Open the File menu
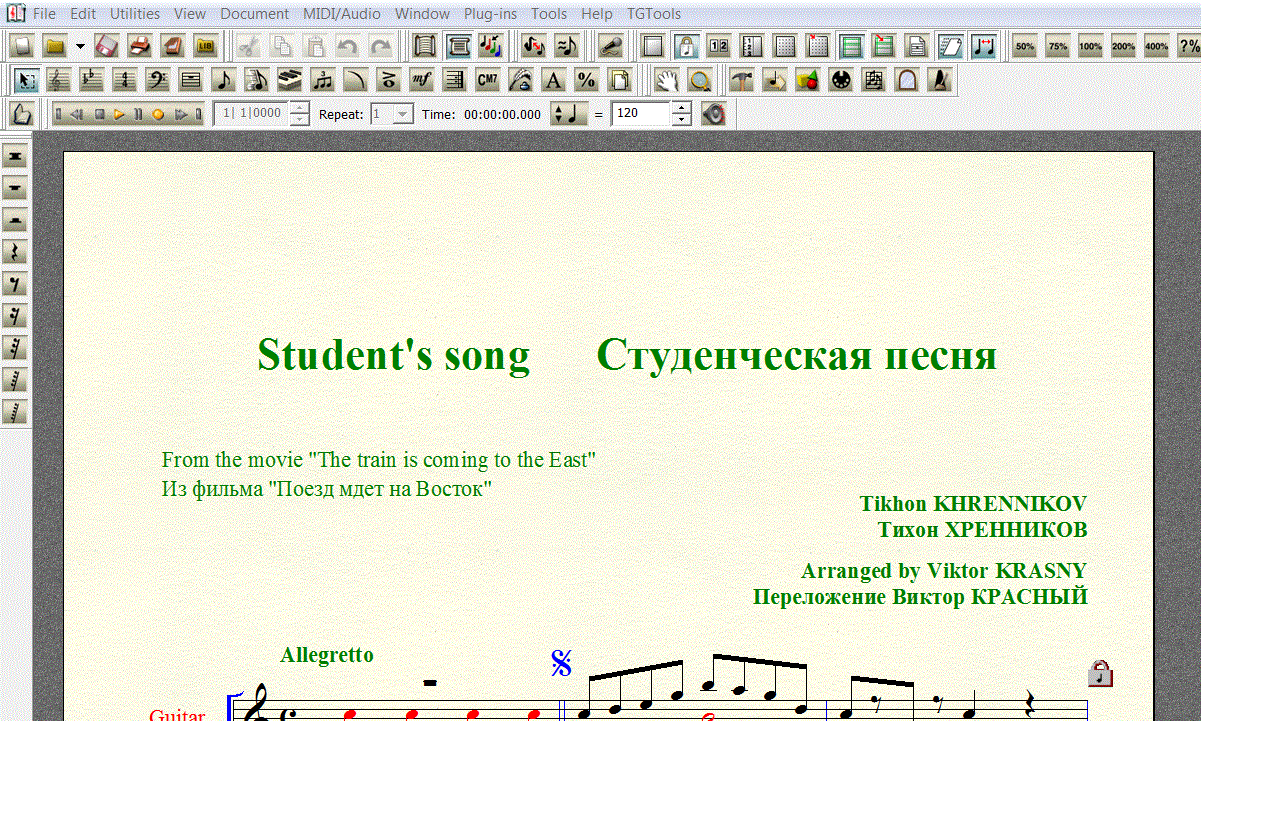Image resolution: width=1274 pixels, height=817 pixels. (44, 14)
